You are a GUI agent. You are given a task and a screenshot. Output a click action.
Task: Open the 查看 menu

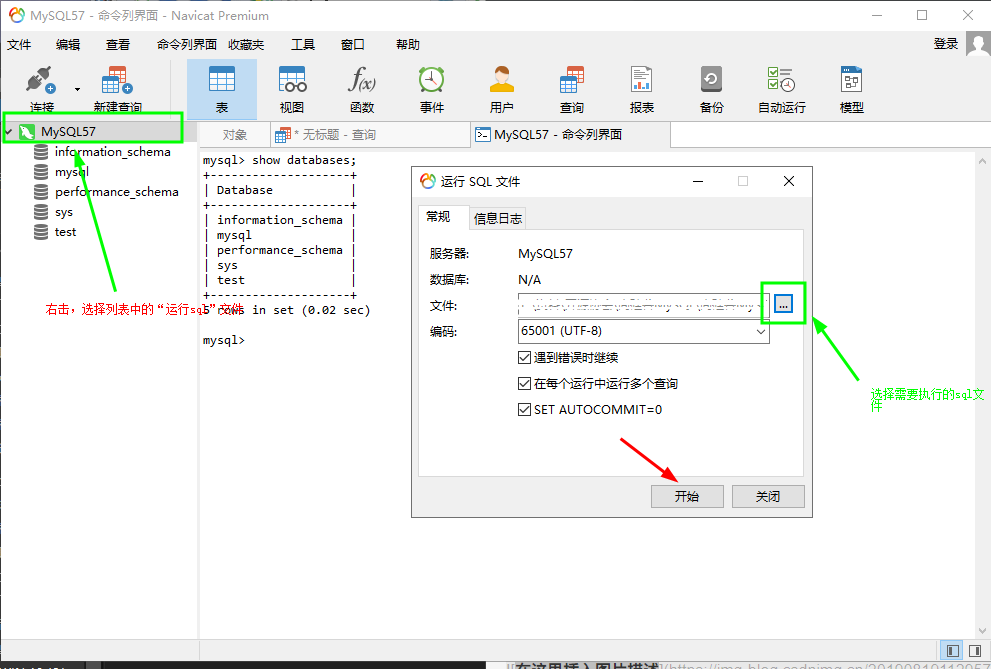[118, 45]
